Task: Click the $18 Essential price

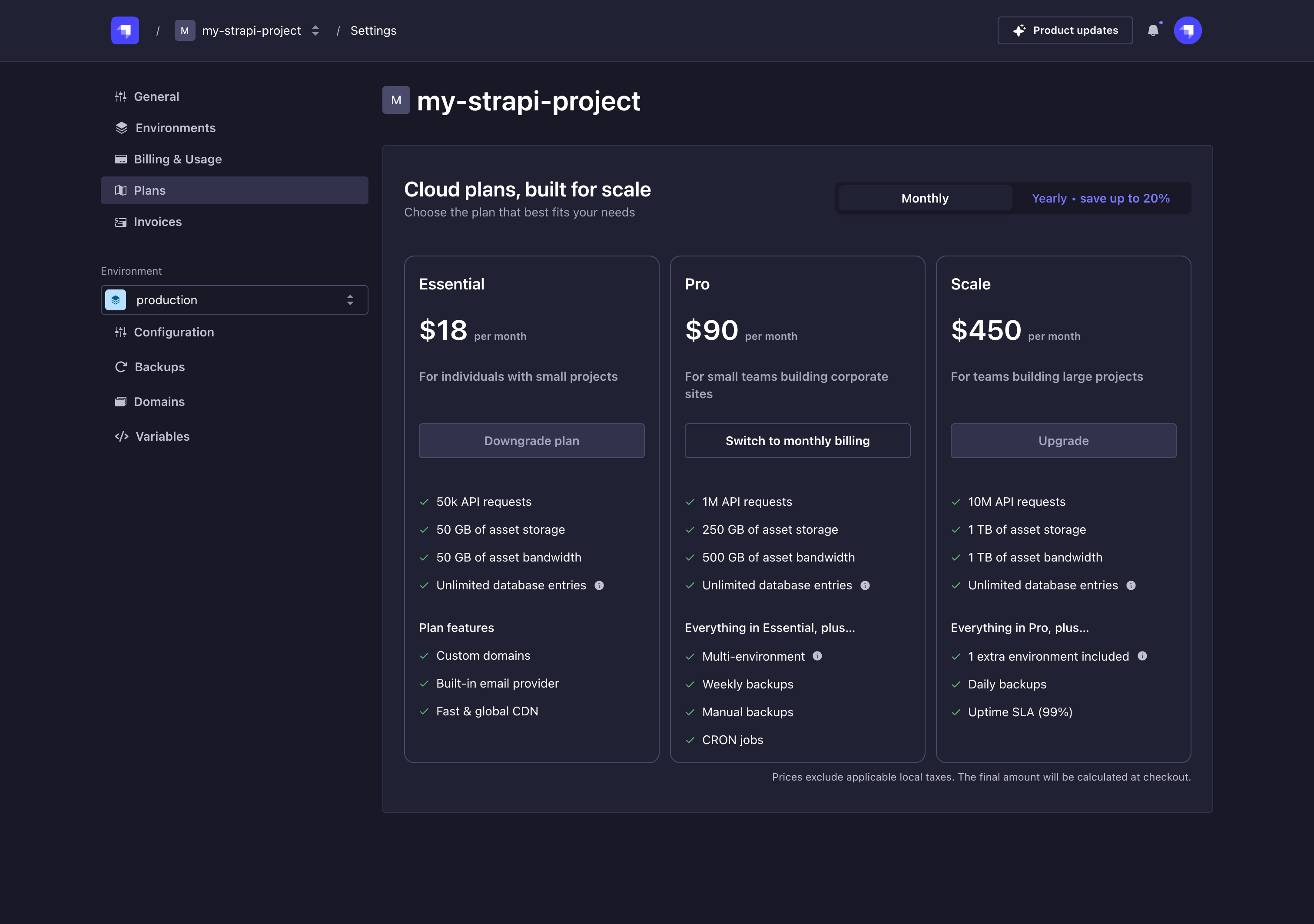Action: pos(444,330)
